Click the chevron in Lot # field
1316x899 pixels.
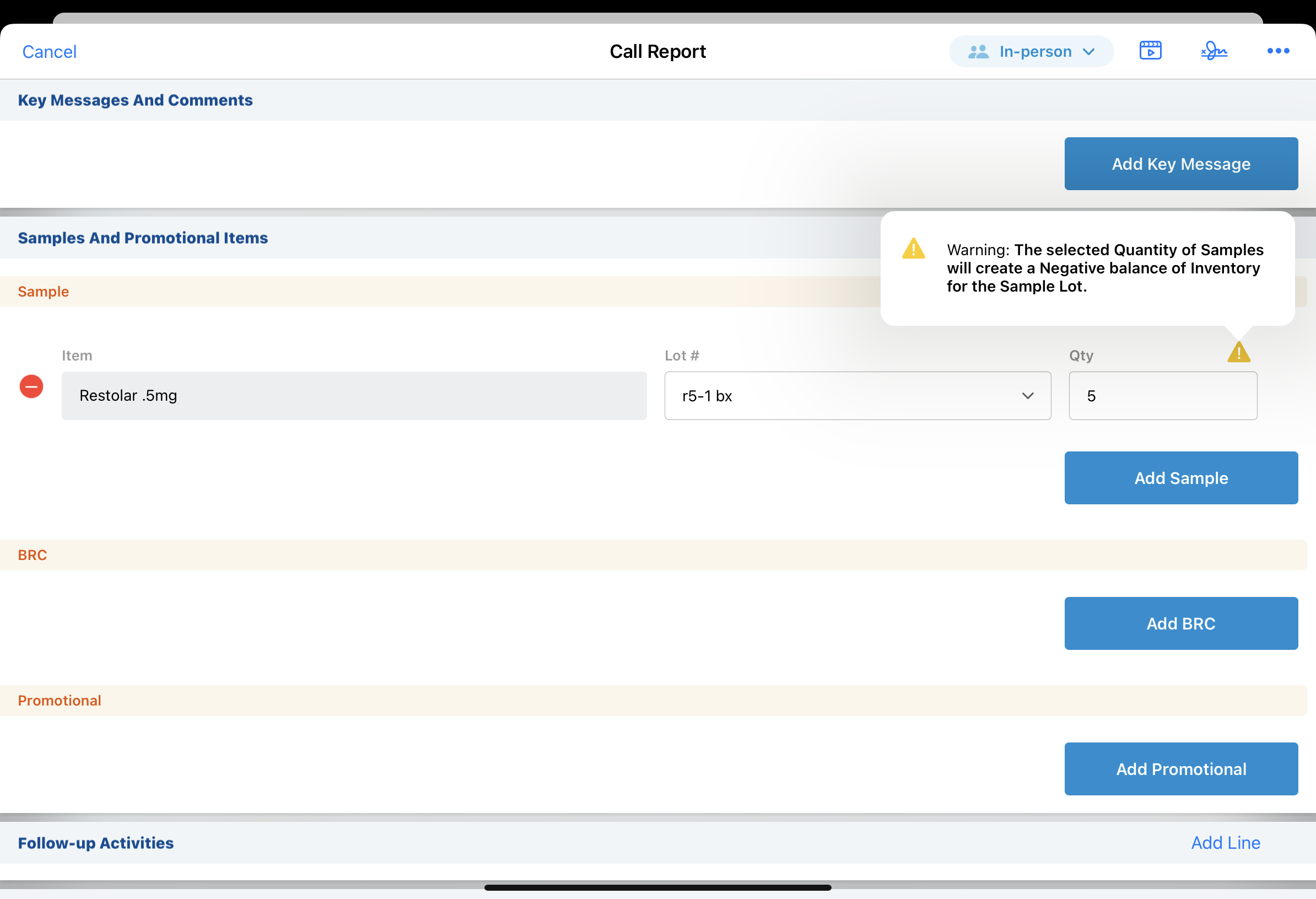tap(1027, 396)
